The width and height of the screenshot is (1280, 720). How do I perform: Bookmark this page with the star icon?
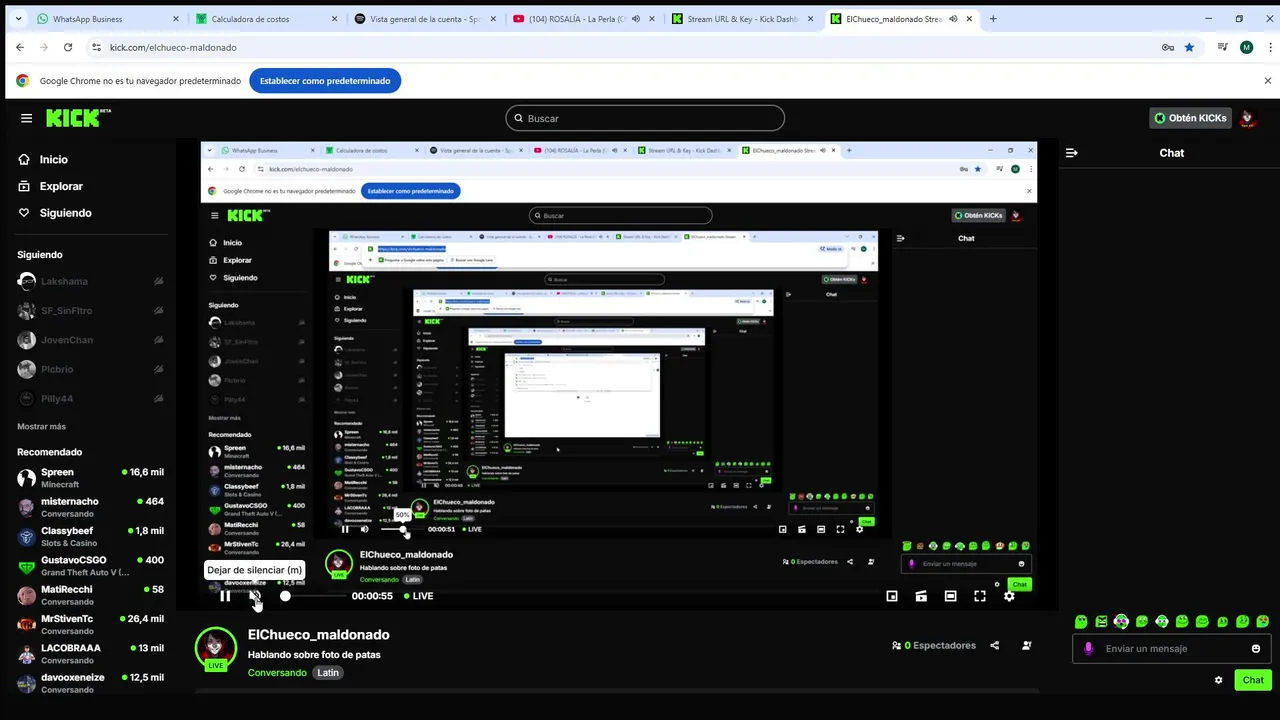pos(1189,47)
